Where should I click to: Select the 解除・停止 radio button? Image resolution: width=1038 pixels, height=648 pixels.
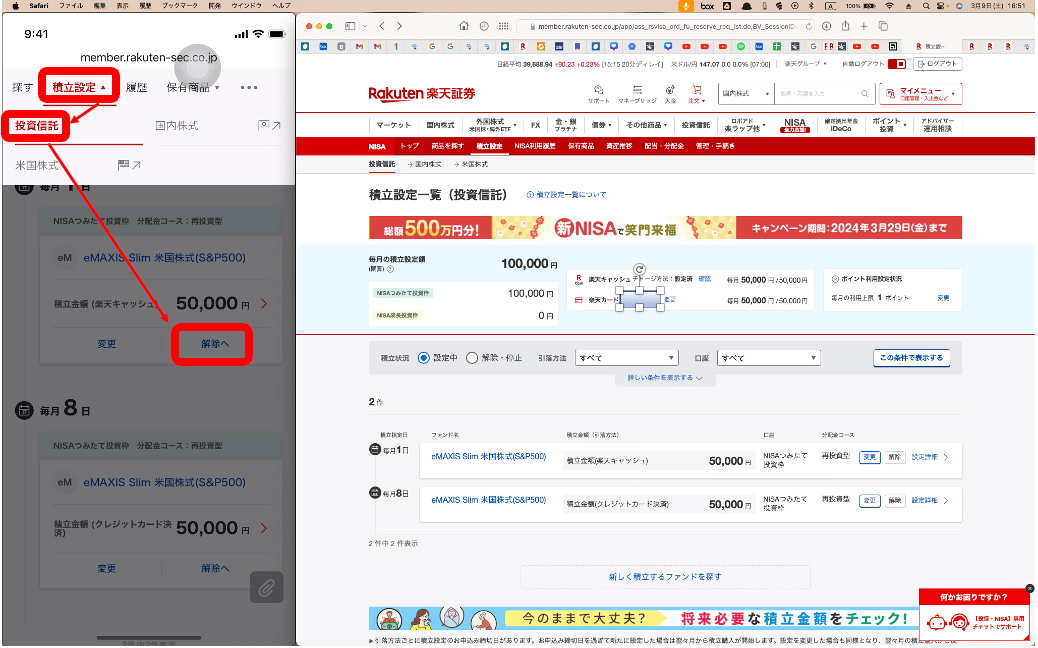tap(472, 358)
